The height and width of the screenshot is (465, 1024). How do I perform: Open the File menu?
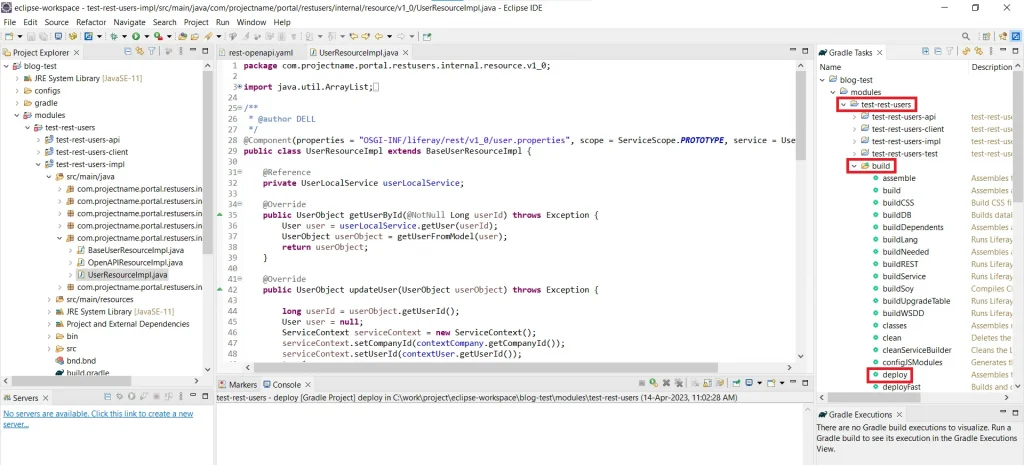9,22
